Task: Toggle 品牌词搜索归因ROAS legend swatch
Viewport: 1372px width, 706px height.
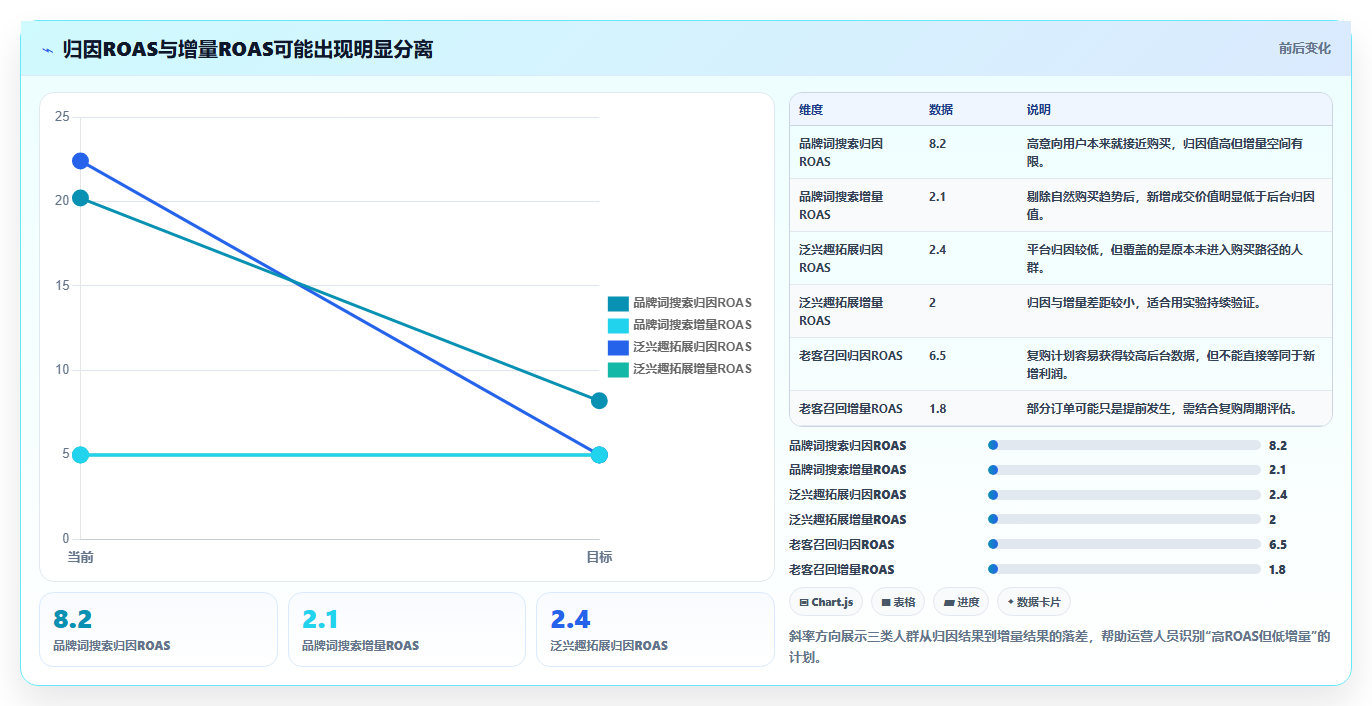Action: pyautogui.click(x=618, y=303)
